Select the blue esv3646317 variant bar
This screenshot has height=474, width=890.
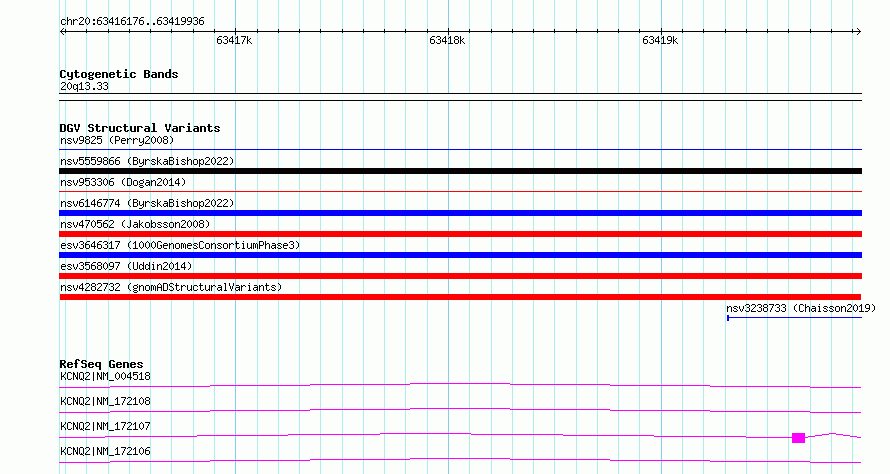[x=460, y=255]
